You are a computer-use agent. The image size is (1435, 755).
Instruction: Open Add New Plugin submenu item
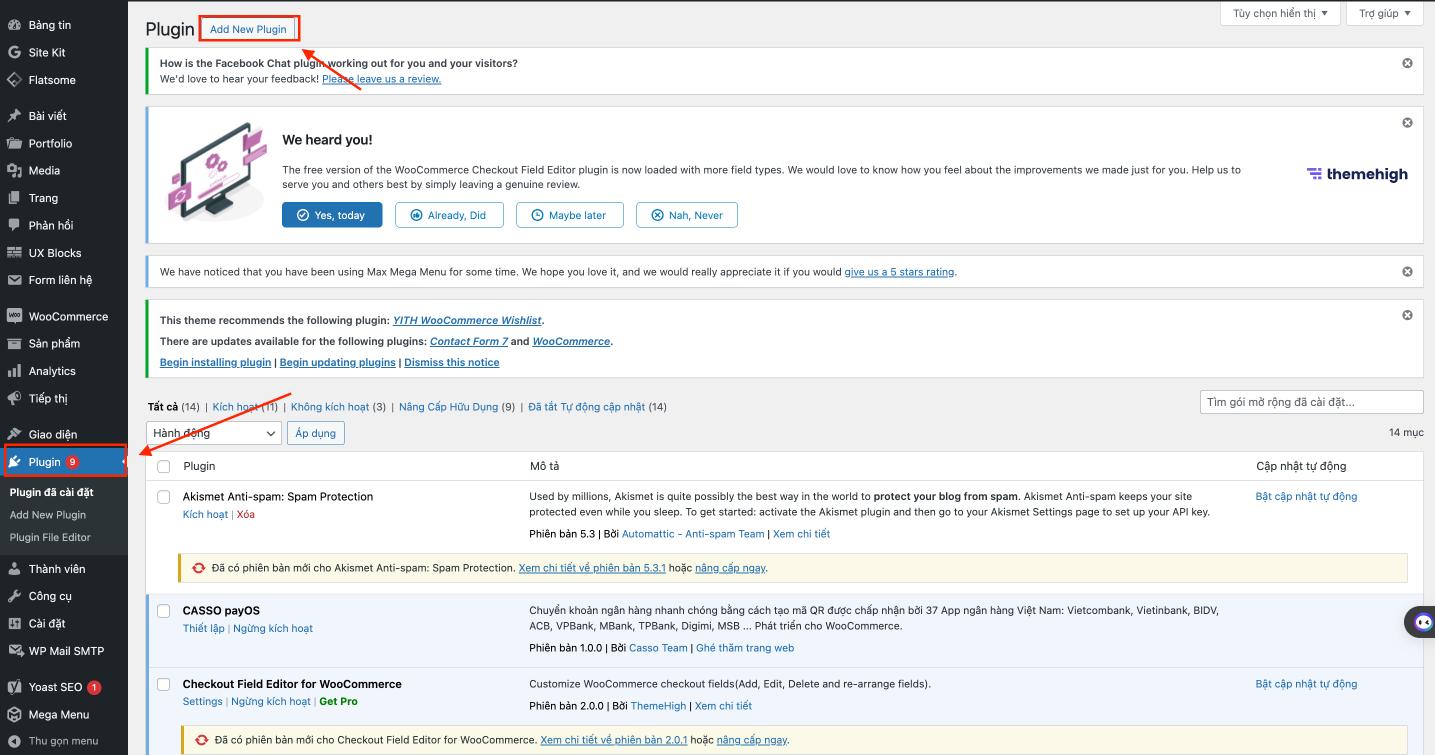tap(48, 515)
